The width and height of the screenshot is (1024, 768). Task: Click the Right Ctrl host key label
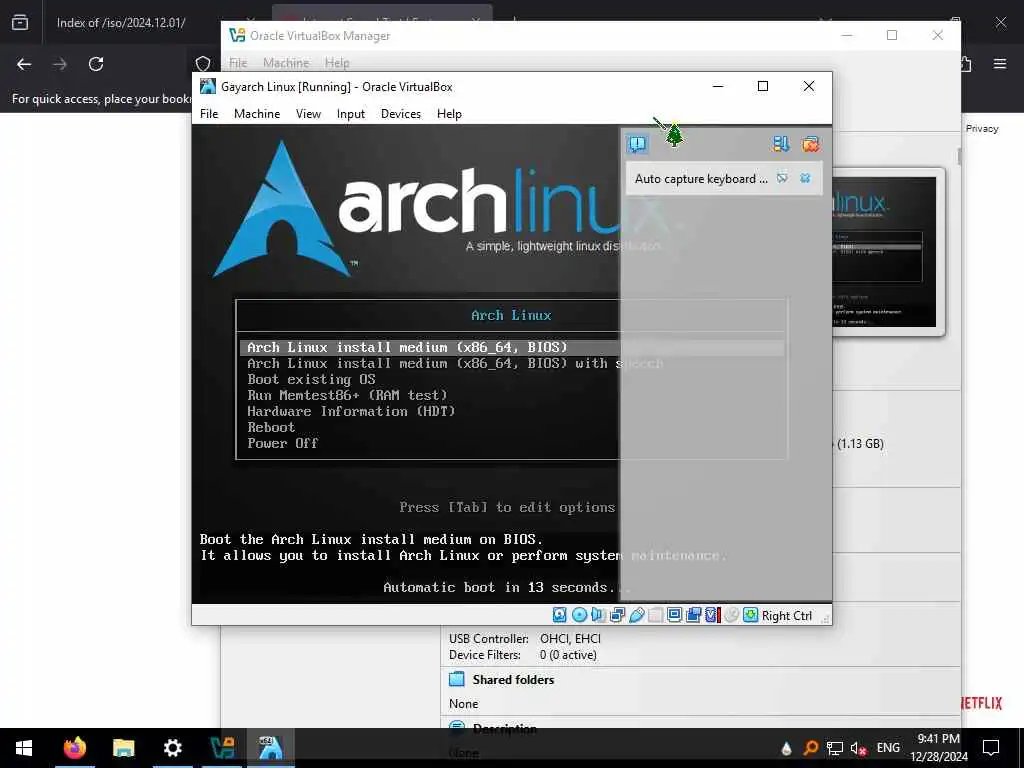[786, 615]
